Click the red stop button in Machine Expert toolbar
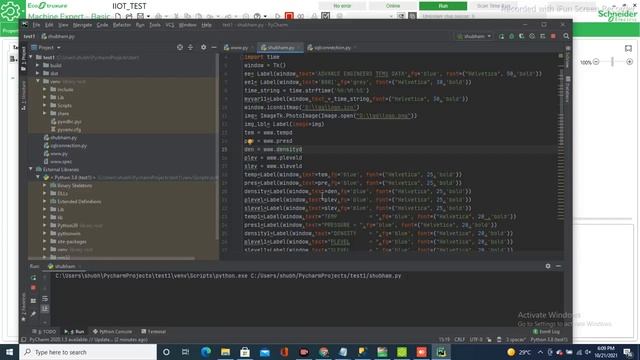The image size is (640, 360). pos(289,16)
